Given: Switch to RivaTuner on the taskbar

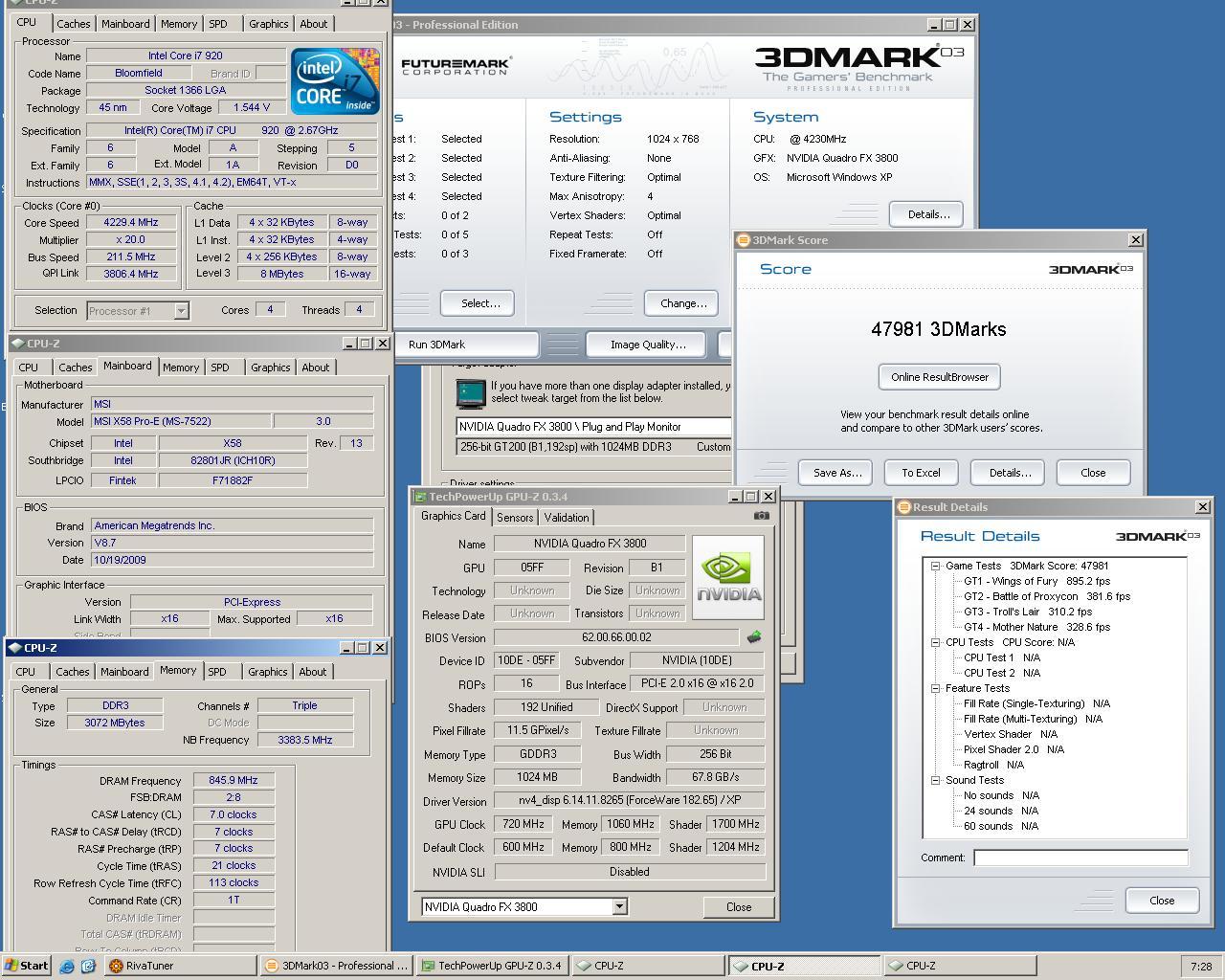Looking at the screenshot, I should point(180,966).
